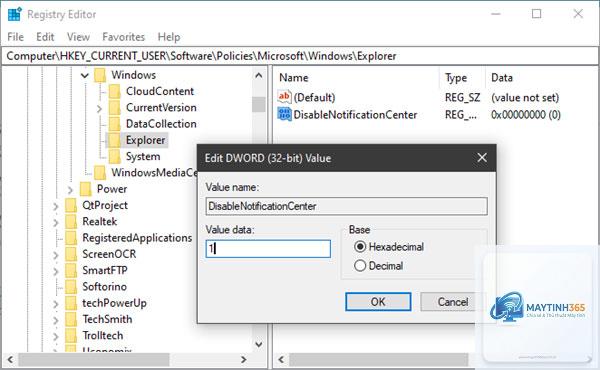
Task: Click values pane scroll left arrow
Action: coord(281,360)
